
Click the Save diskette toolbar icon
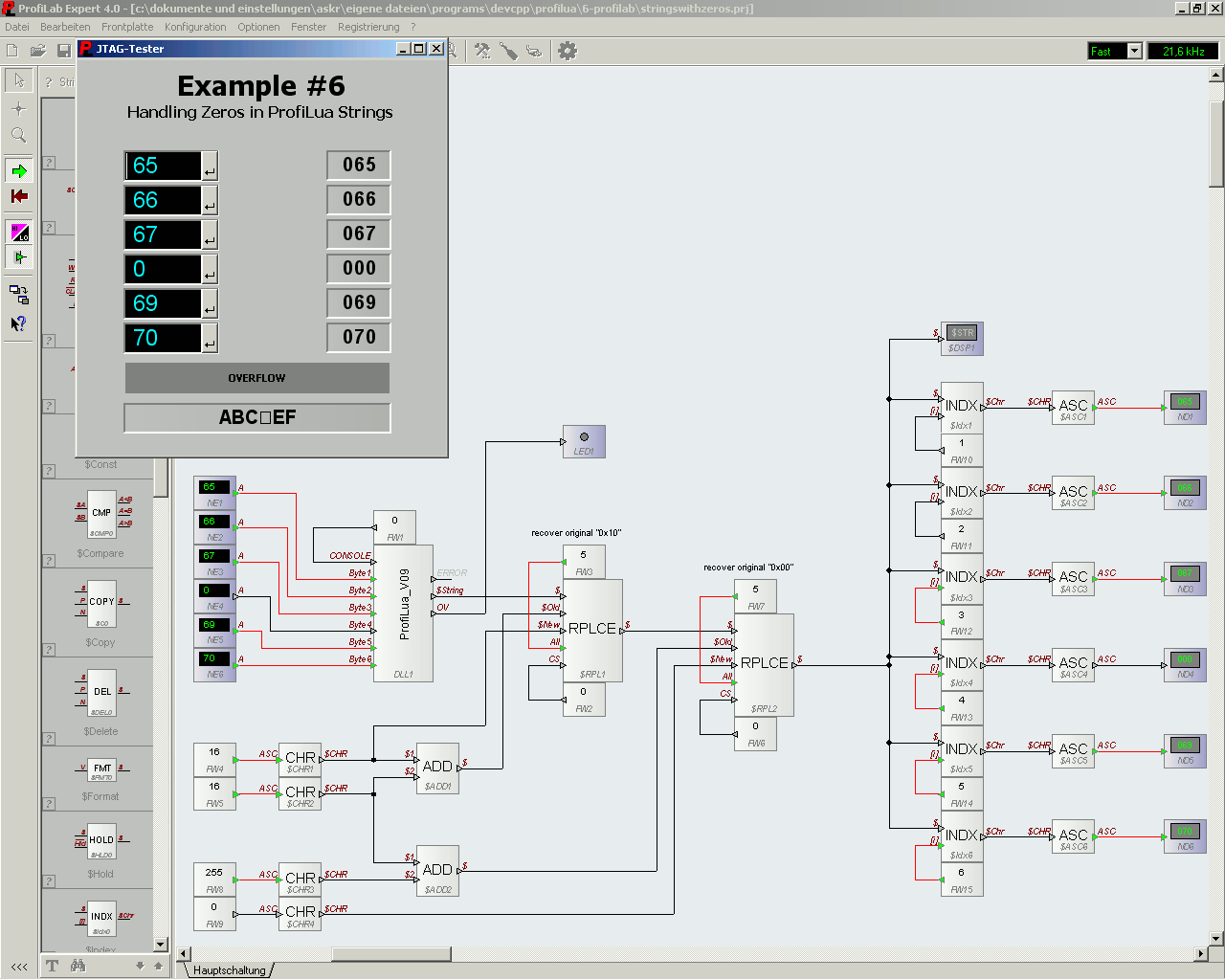click(64, 51)
